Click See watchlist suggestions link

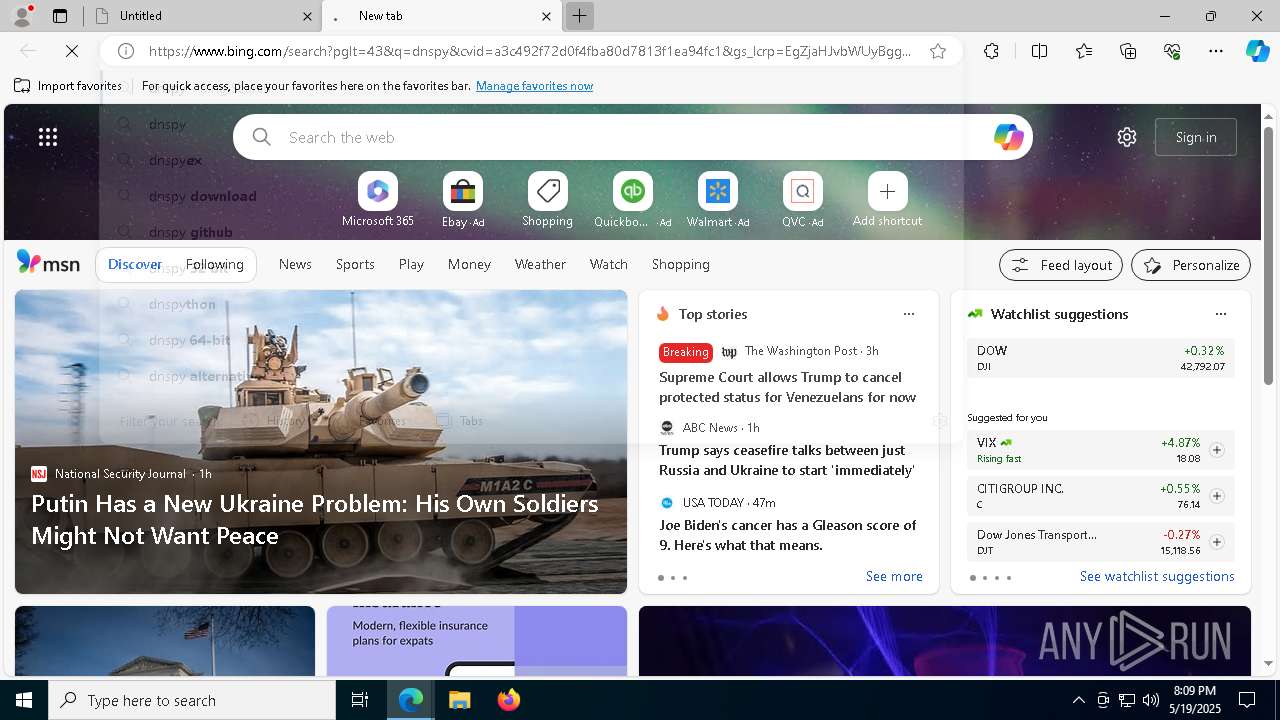(1157, 576)
